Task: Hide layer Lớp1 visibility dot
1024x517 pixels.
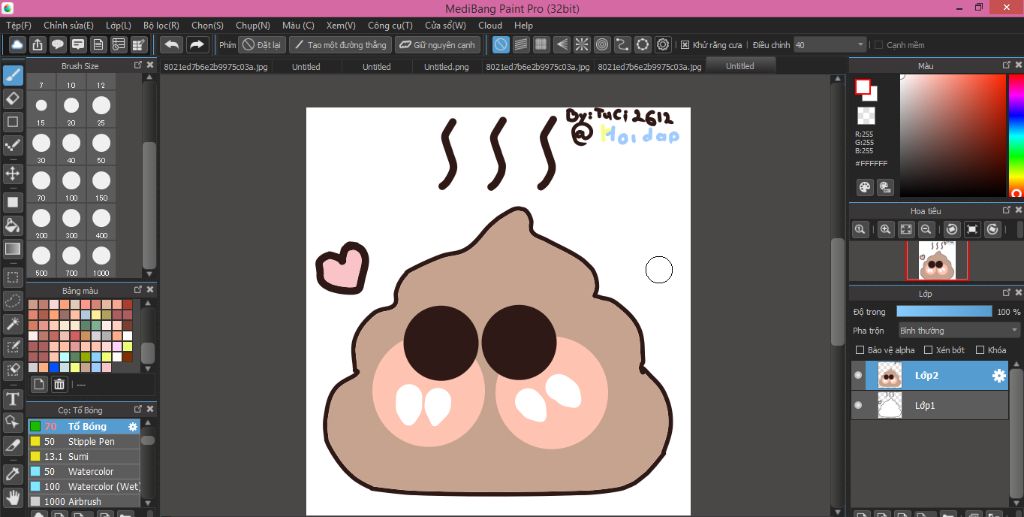Action: click(x=858, y=405)
